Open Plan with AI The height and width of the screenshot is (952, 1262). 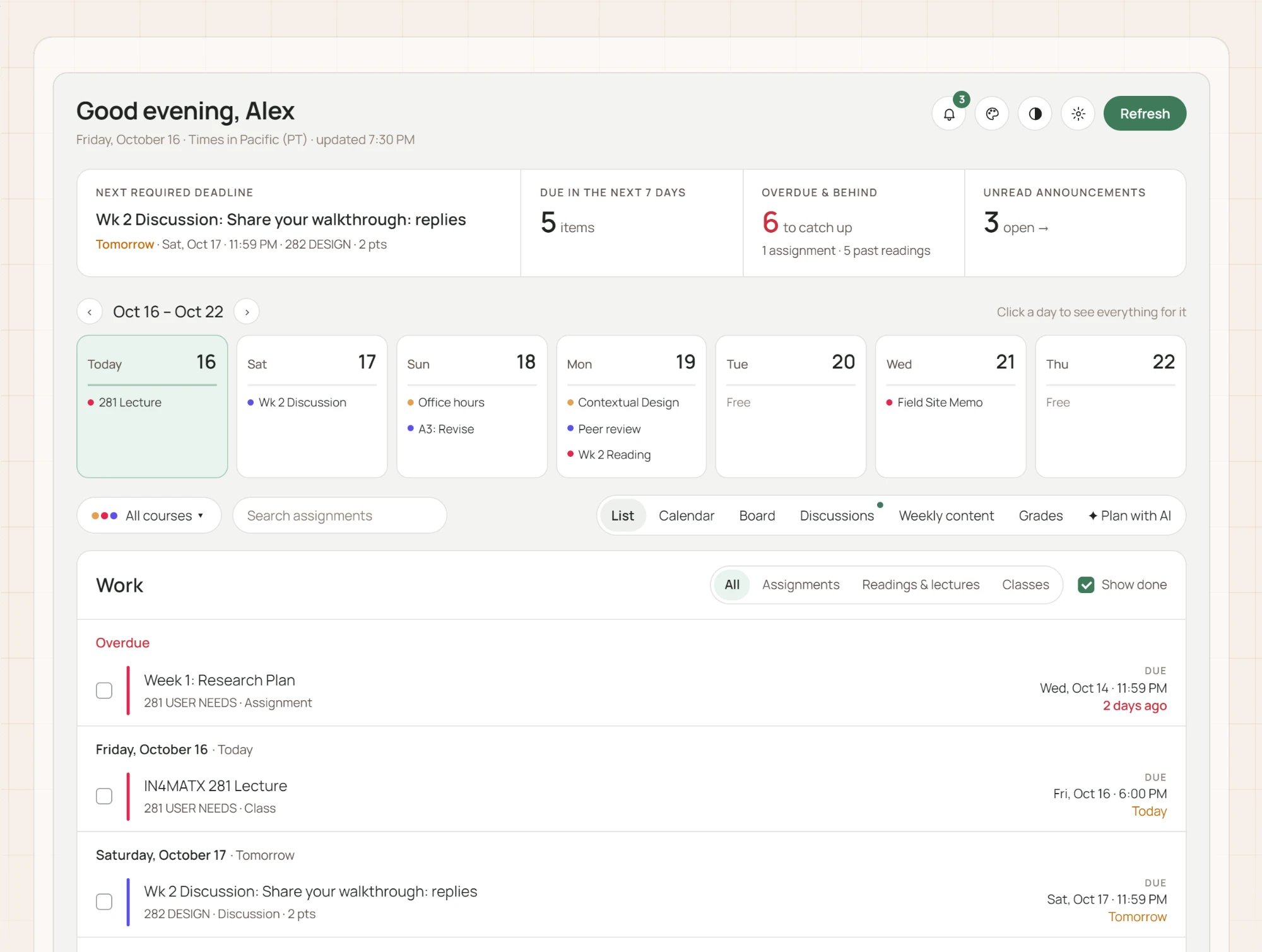click(1129, 515)
